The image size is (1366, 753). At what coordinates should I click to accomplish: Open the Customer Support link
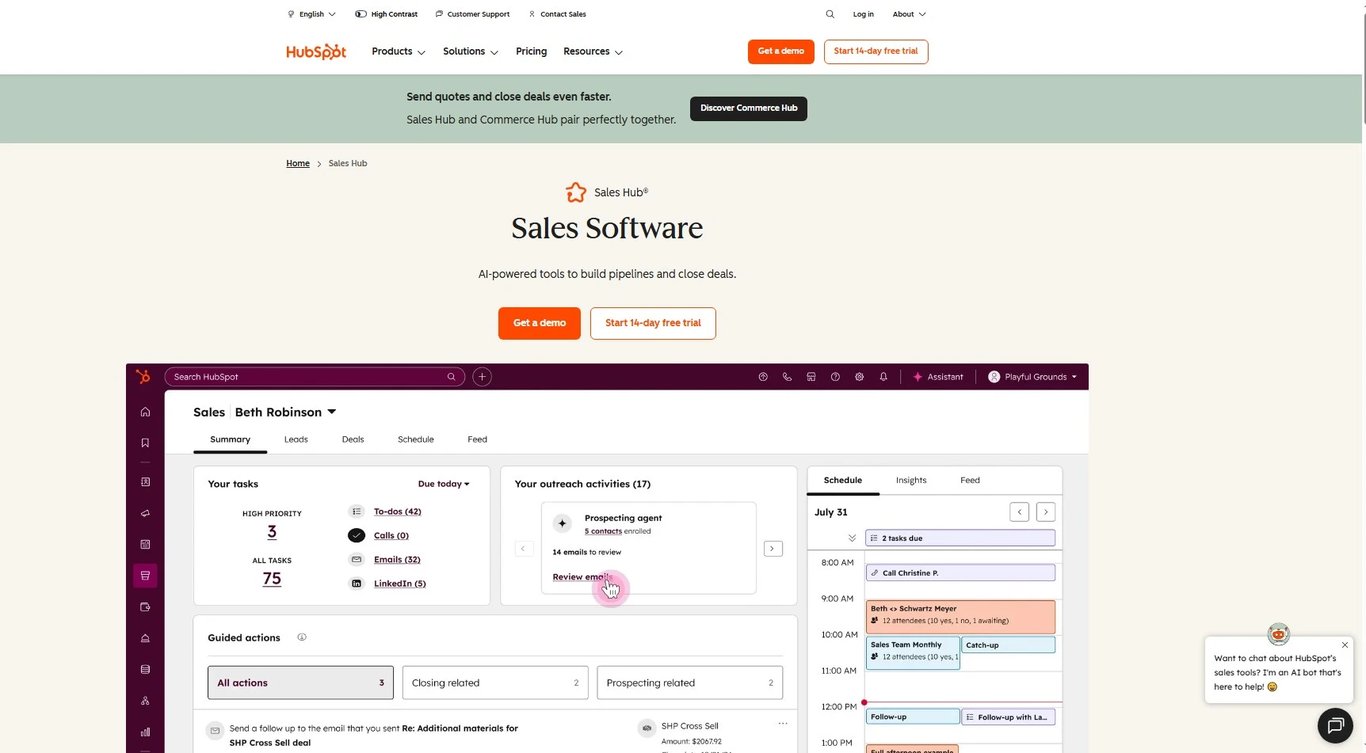point(473,14)
